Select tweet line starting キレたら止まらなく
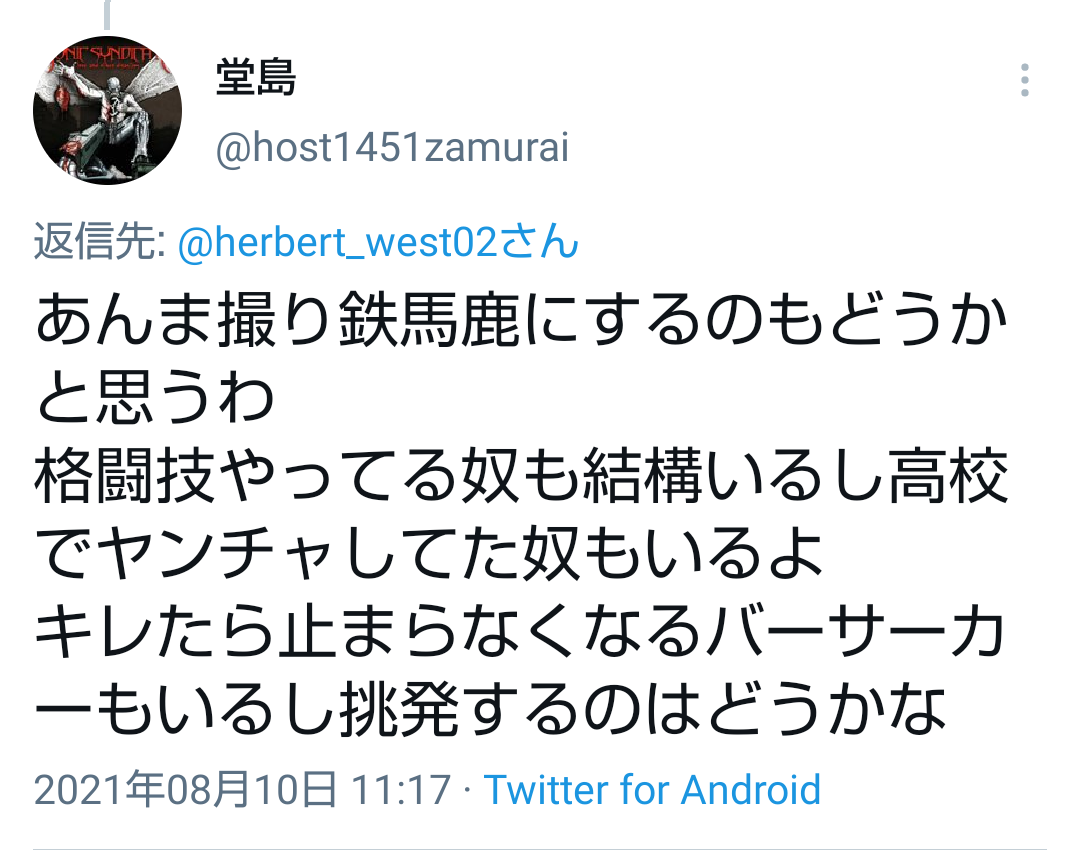The height and width of the screenshot is (854, 1080). [x=520, y=631]
